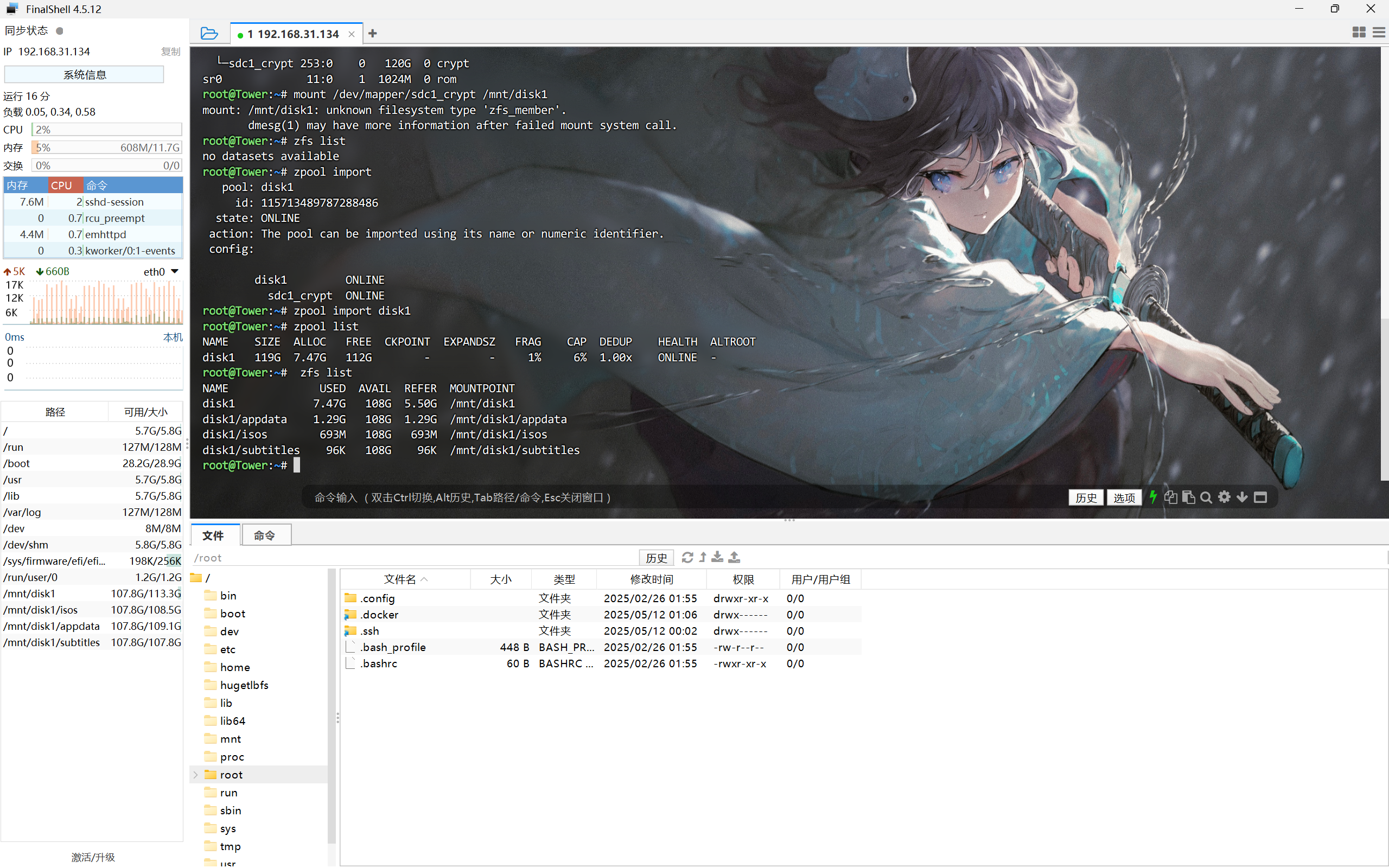Expand the root folder in directory tree
The width and height of the screenshot is (1389, 868).
pos(195,775)
